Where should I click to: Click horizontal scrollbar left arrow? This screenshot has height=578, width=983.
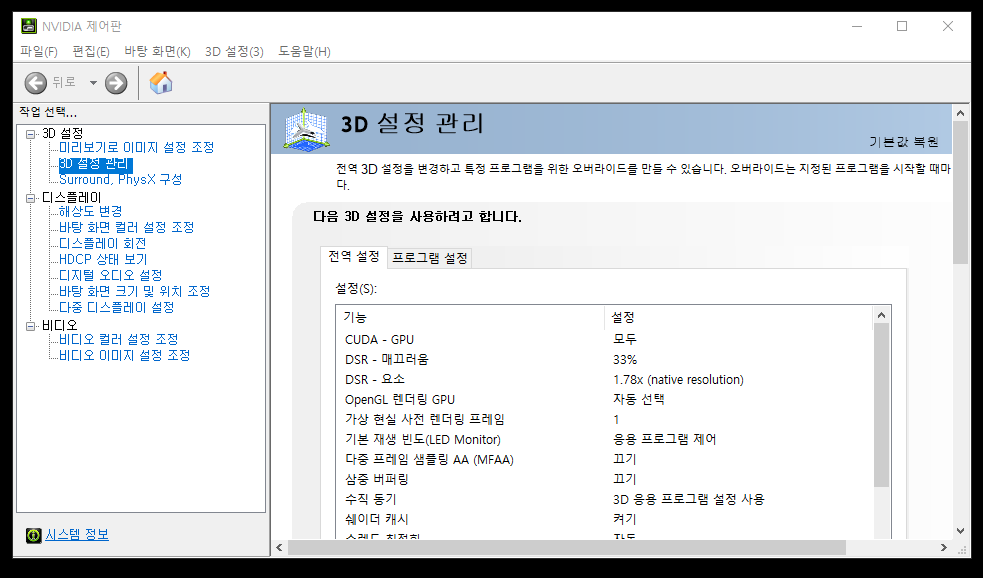point(280,547)
